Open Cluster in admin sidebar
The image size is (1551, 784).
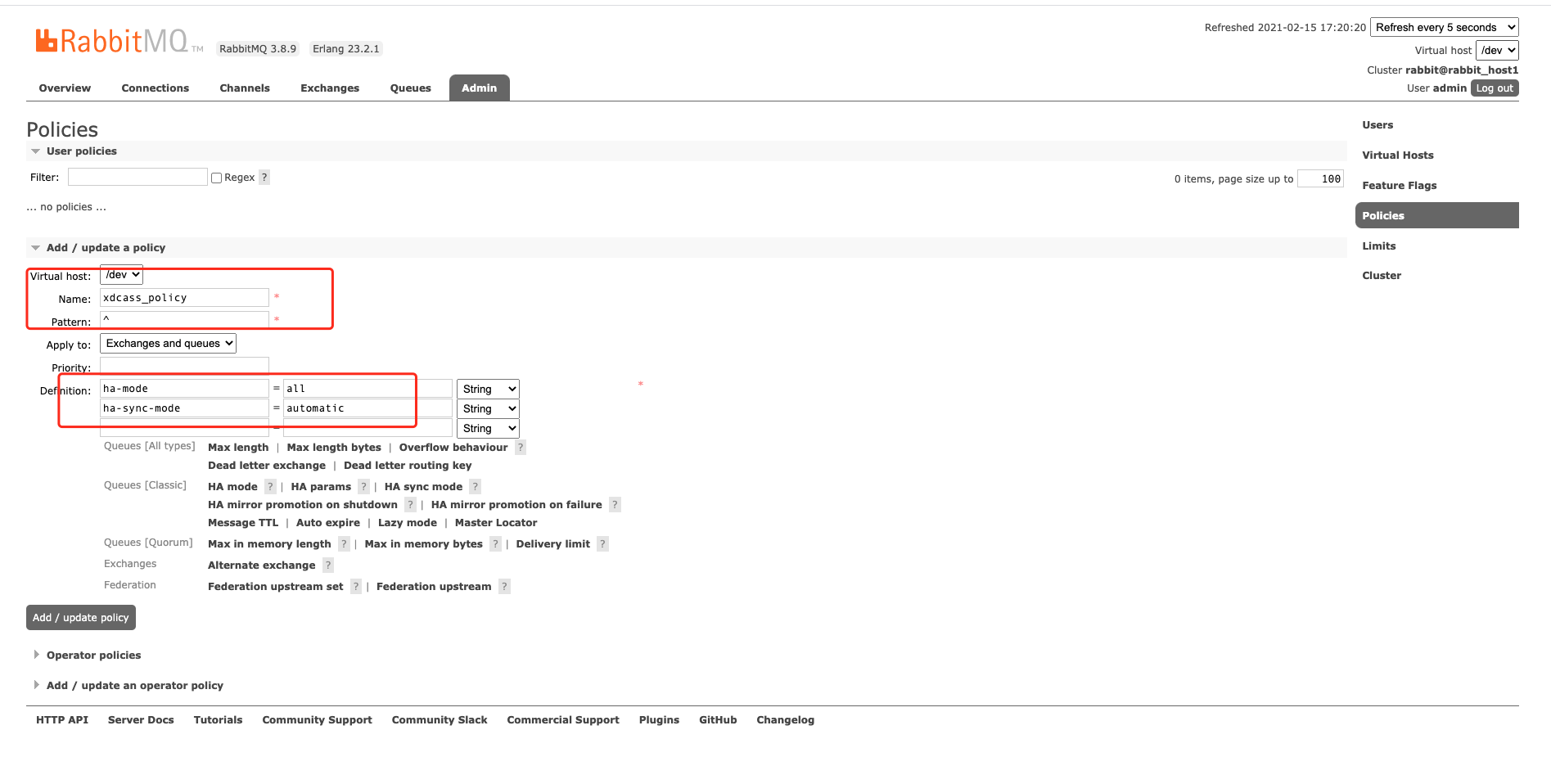(x=1382, y=276)
